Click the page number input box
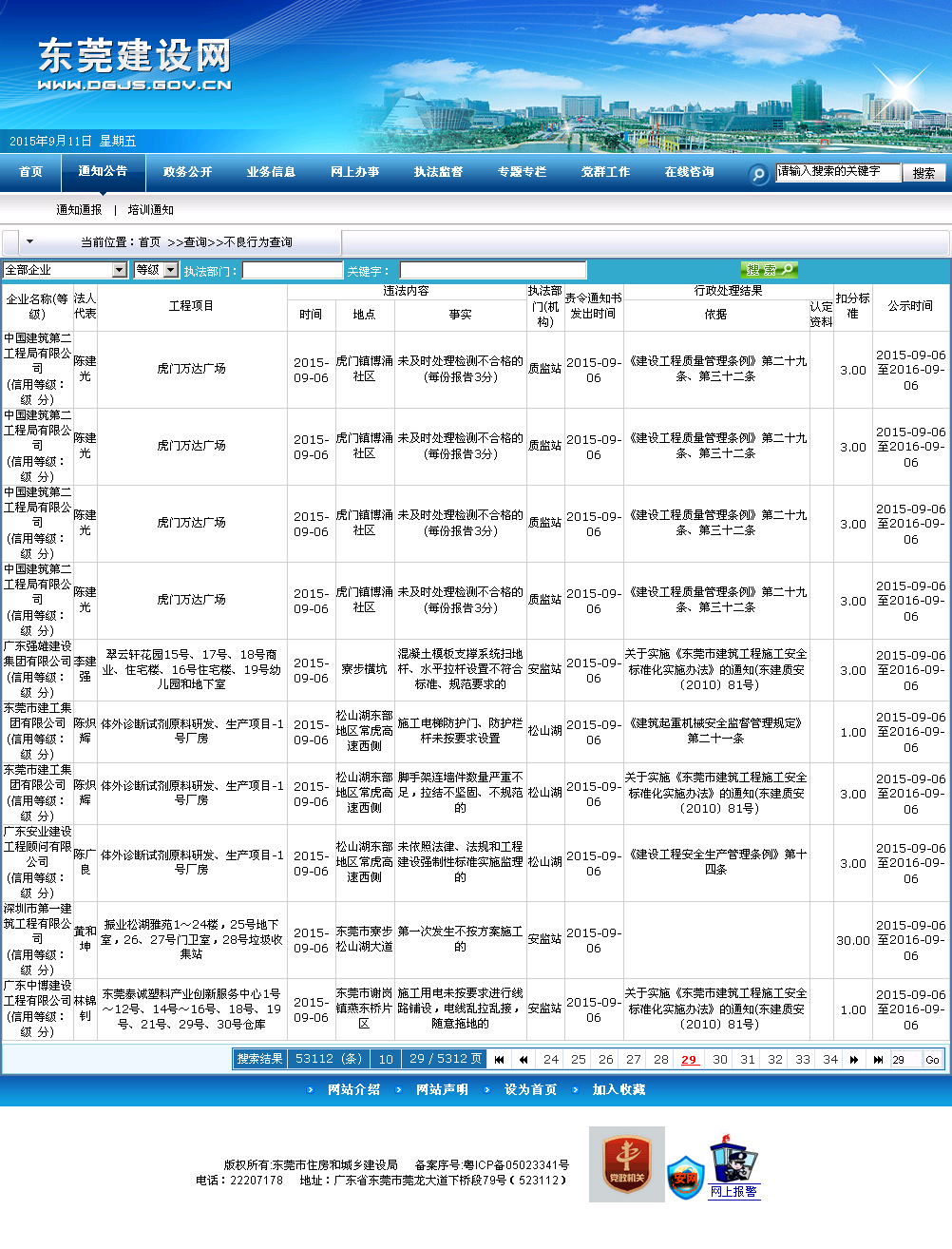Screen dimensions: 952x1249 (x=905, y=1060)
